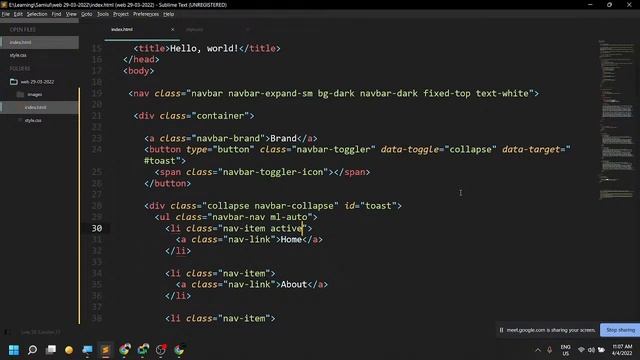The height and width of the screenshot is (360, 640).
Task: Open the Preferences menu
Action: click(146, 14)
